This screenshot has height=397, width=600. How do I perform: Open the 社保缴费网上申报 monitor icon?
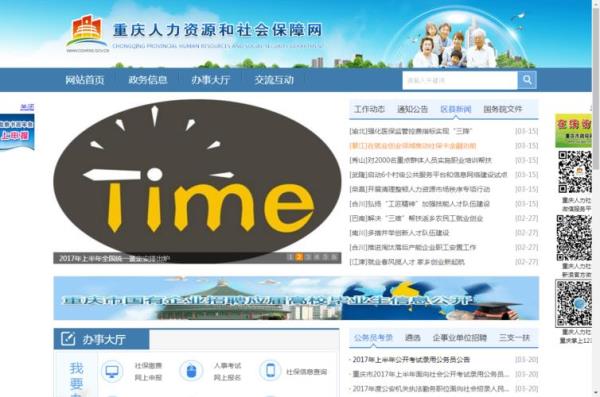coord(112,371)
